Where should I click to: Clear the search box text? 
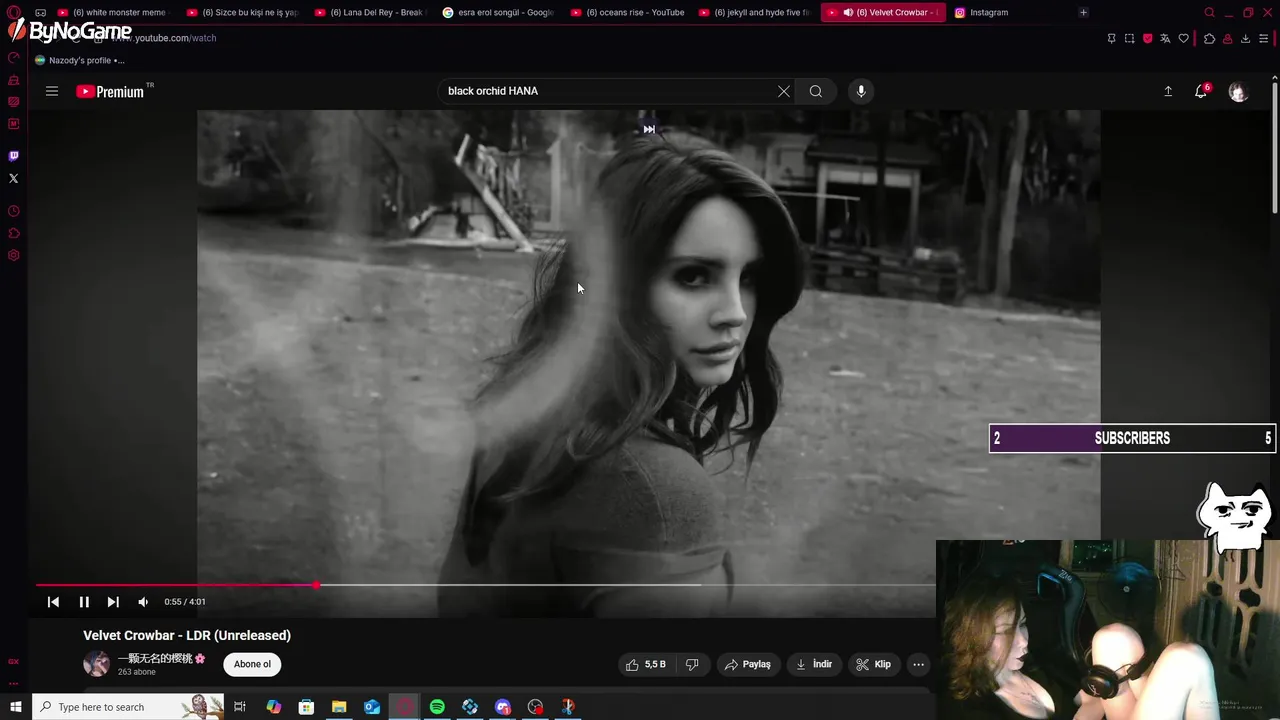click(x=784, y=91)
